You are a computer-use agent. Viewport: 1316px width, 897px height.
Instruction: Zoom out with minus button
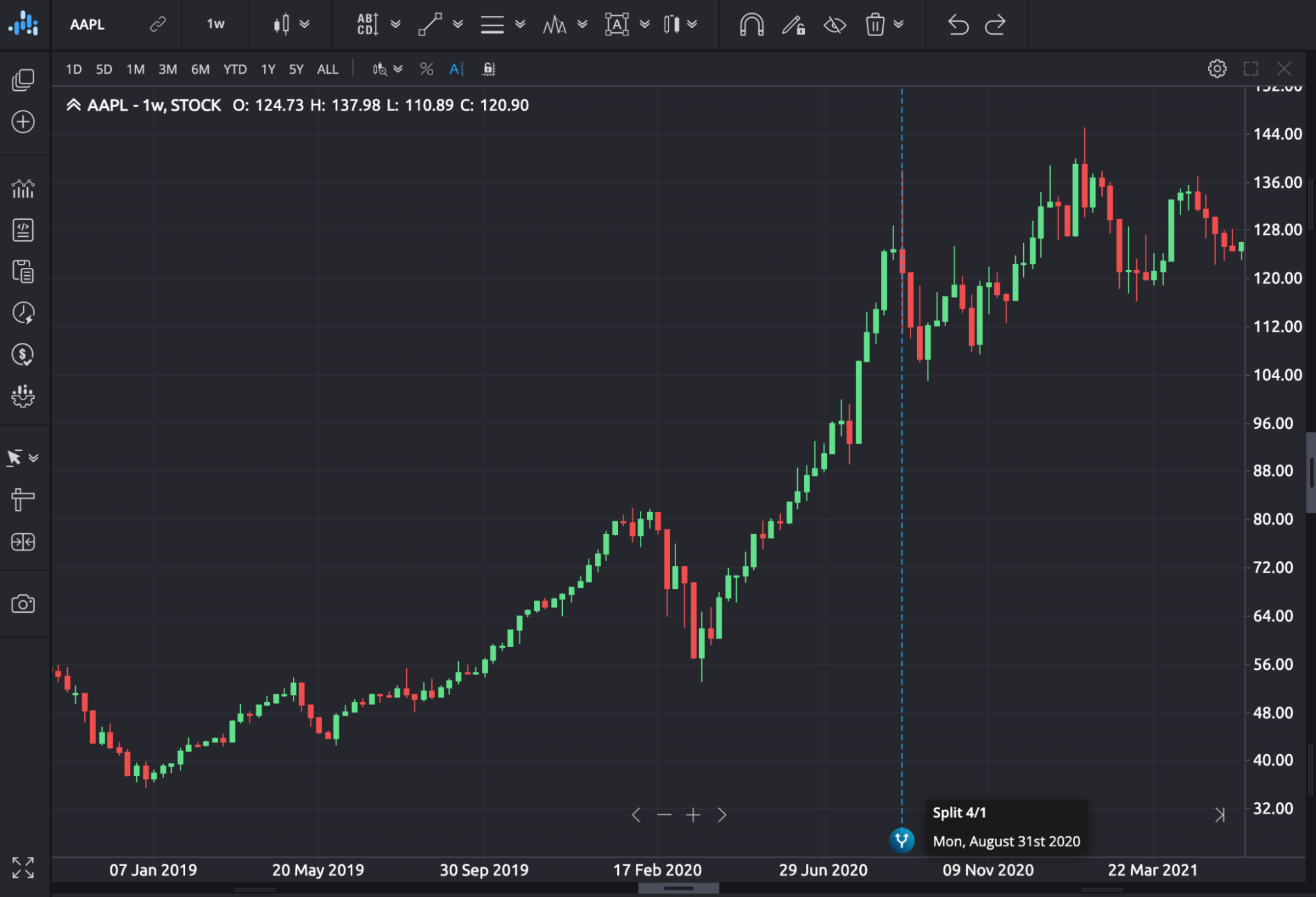(x=664, y=815)
